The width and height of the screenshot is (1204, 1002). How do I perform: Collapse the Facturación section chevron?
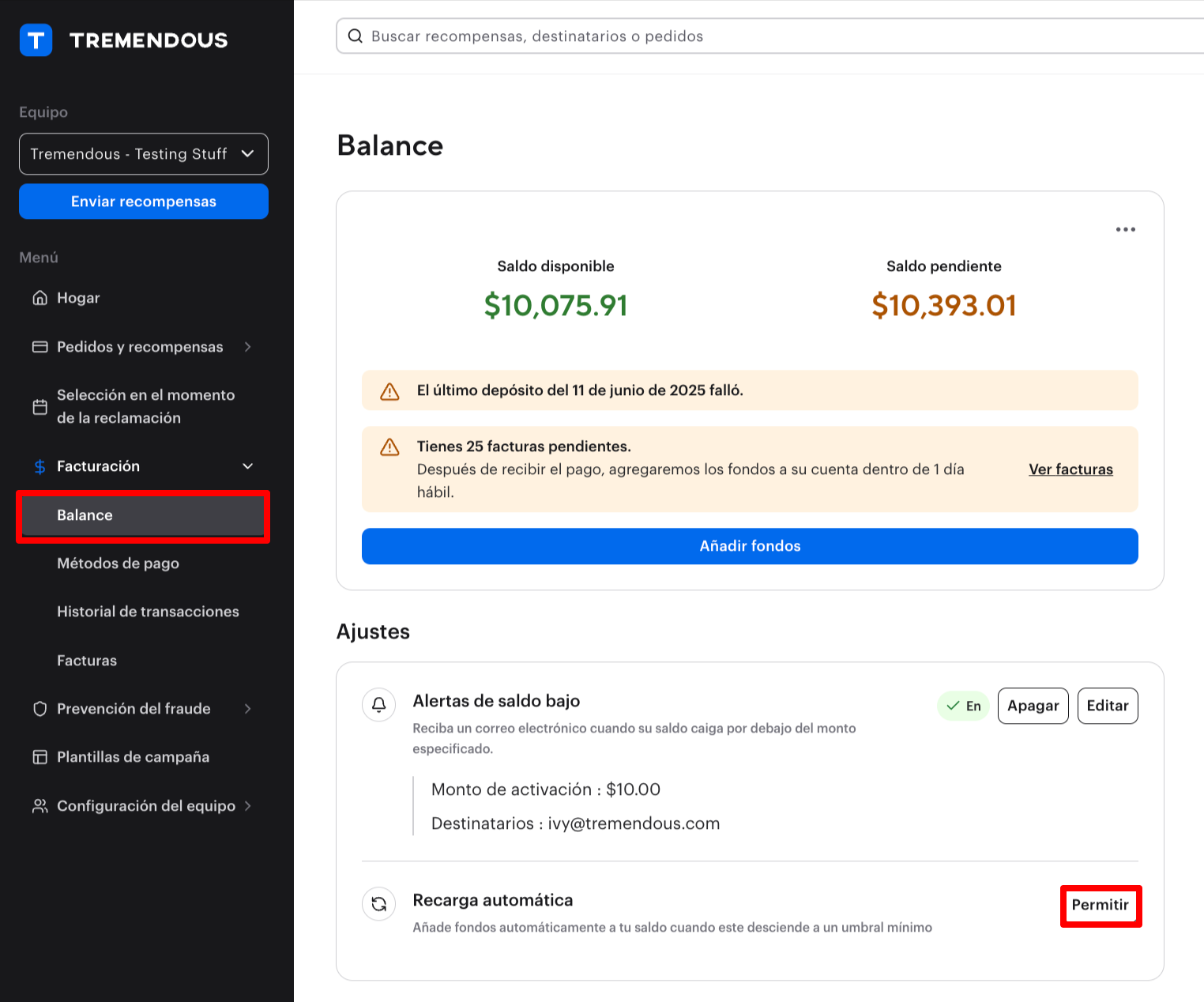click(x=247, y=466)
